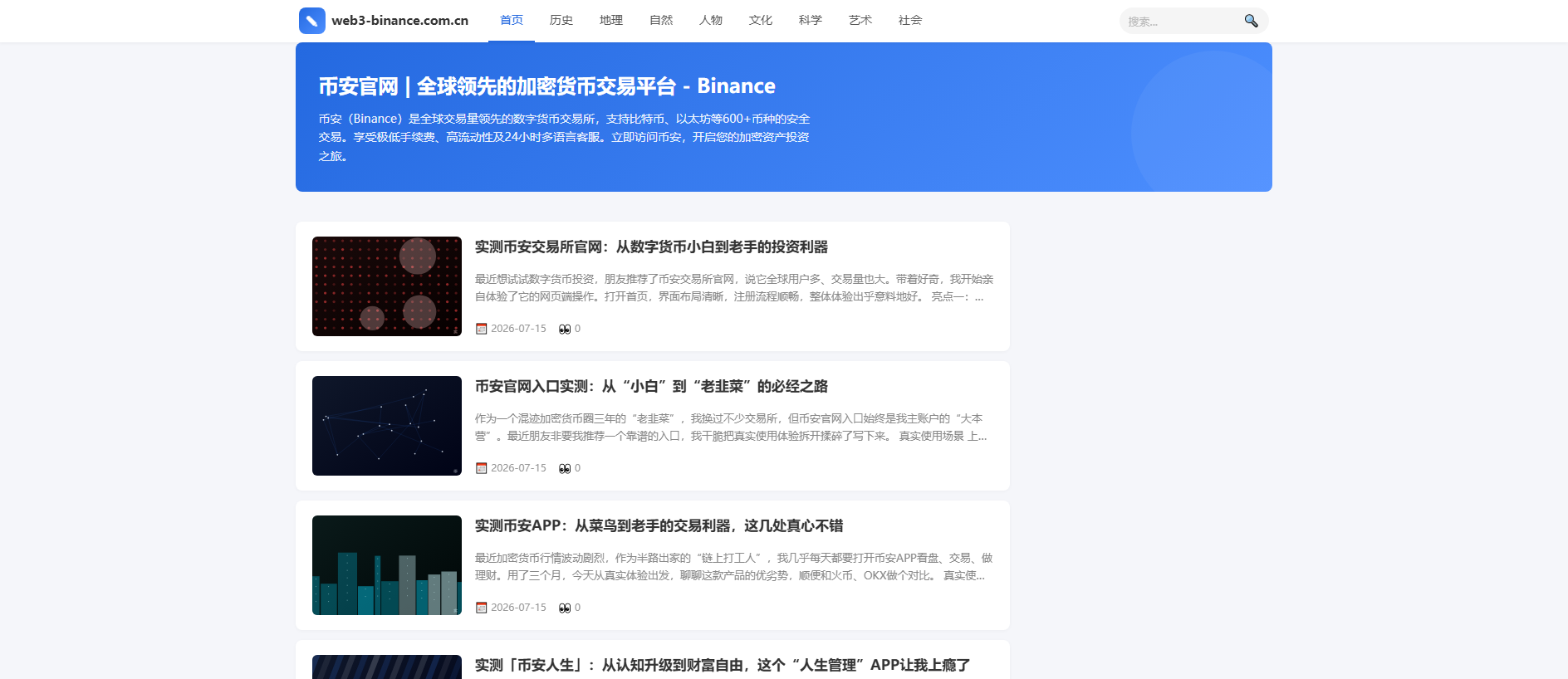The width and height of the screenshot is (1568, 679).
Task: Click view count 0 of 必经之路 article
Action: pos(577,468)
